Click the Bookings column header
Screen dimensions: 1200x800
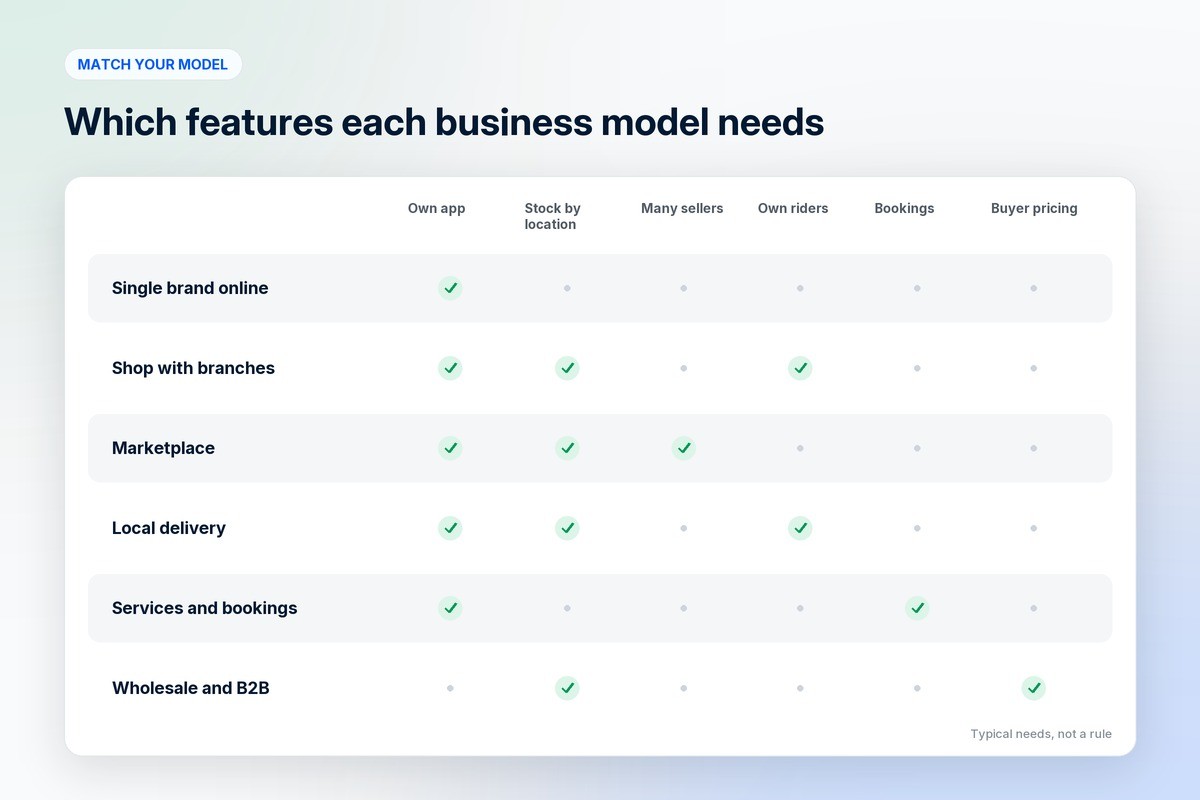pos(904,208)
